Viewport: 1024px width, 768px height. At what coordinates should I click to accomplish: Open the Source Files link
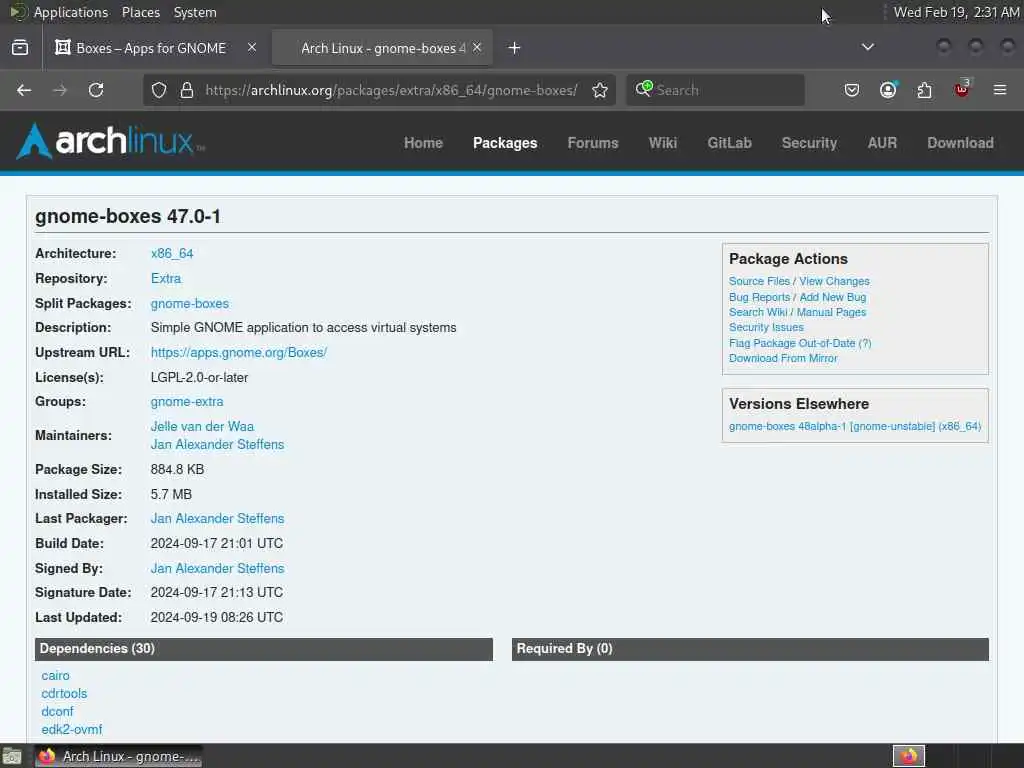[759, 281]
